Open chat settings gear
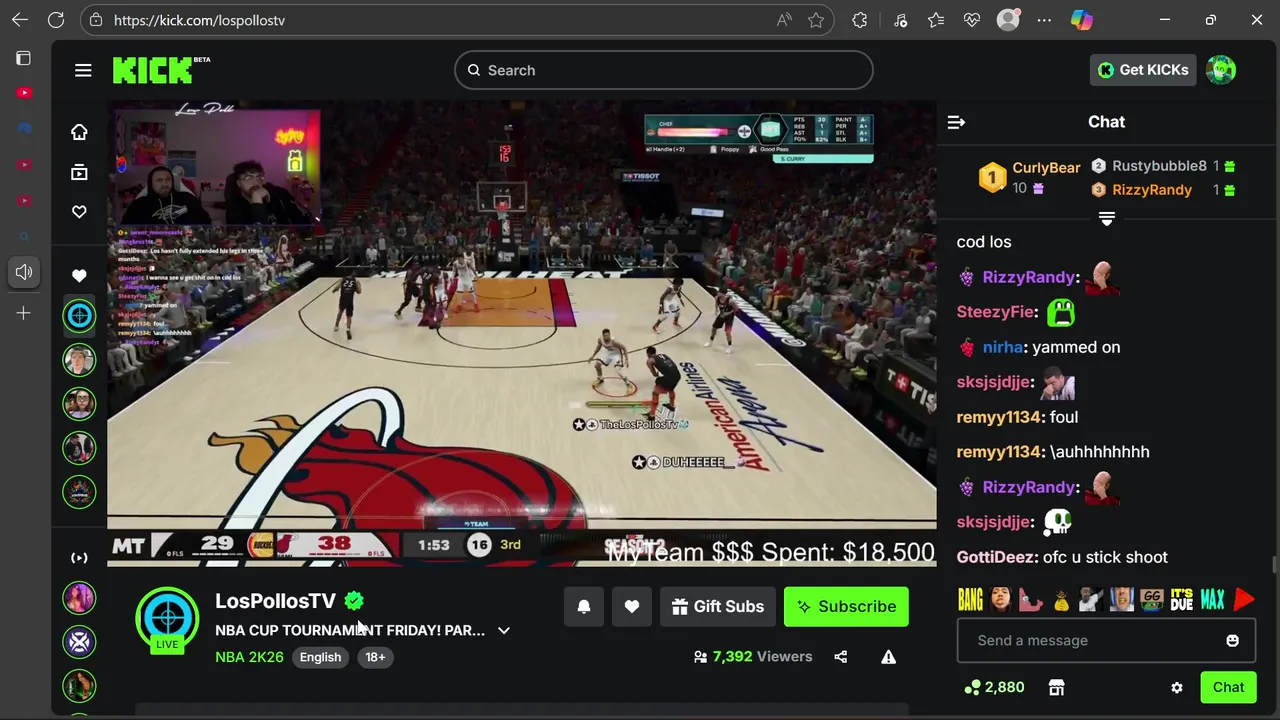This screenshot has width=1280, height=720. pyautogui.click(x=1177, y=688)
